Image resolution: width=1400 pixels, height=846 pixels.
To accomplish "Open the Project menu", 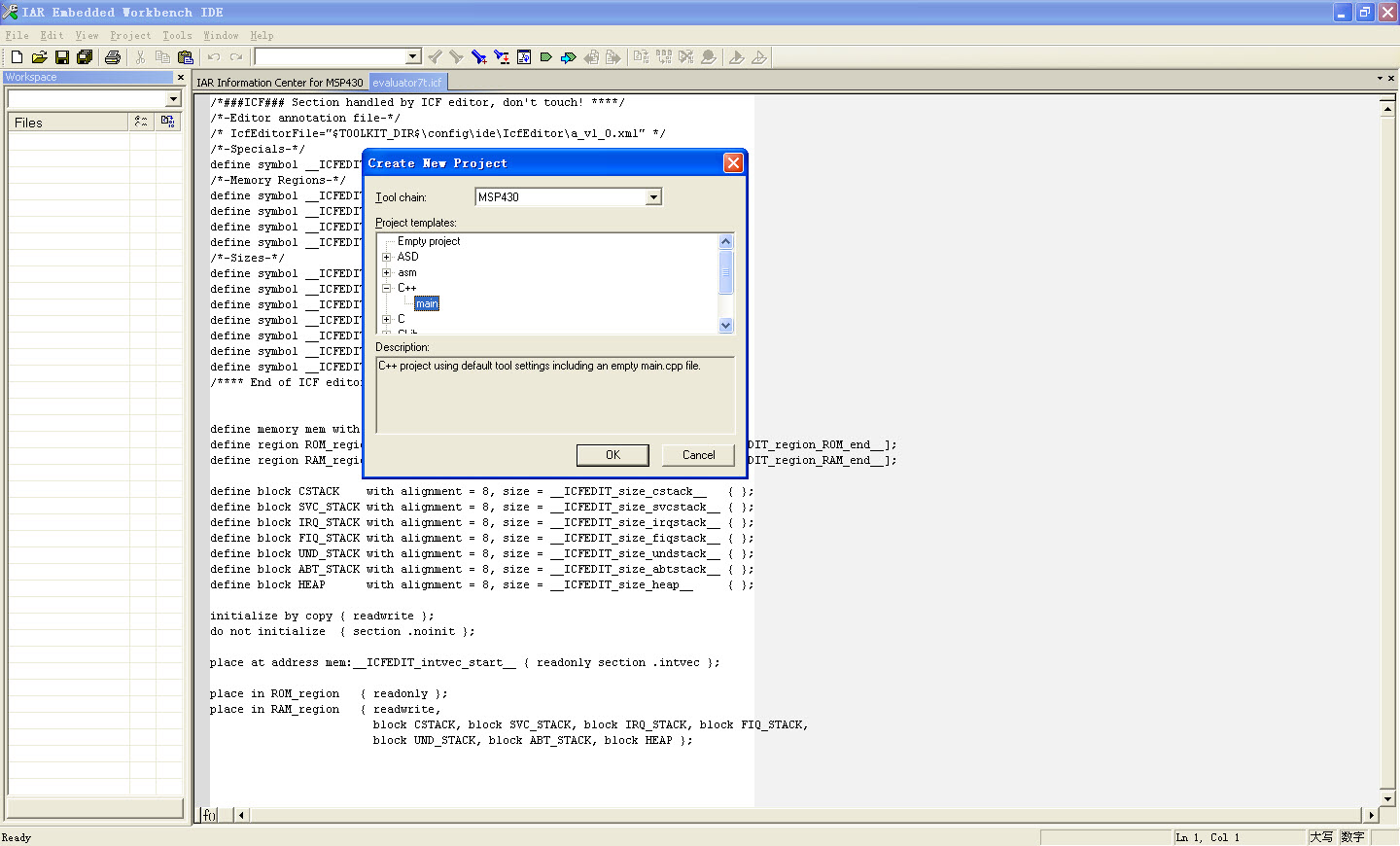I will [x=130, y=35].
